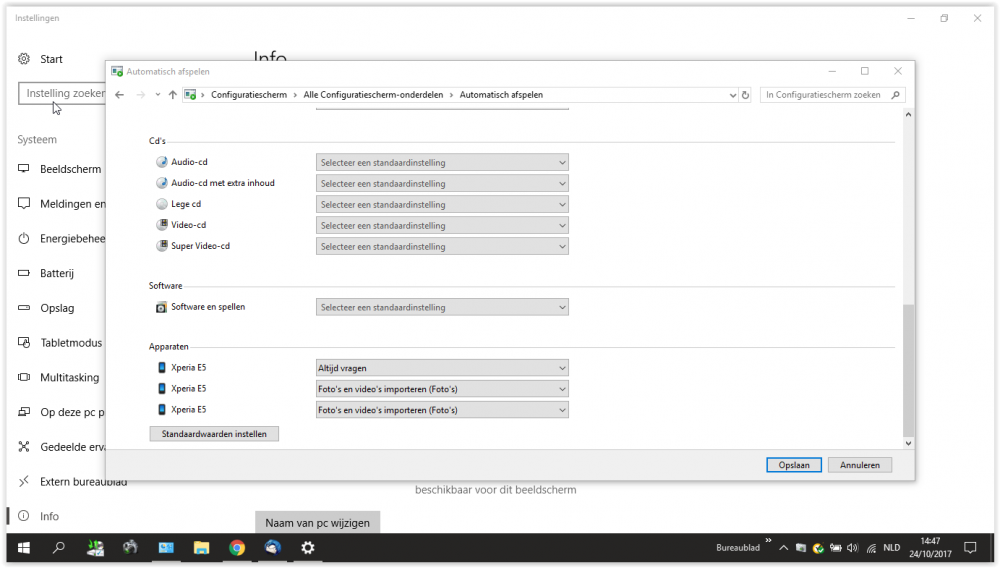The image size is (1000, 568).
Task: Open File Explorer from the taskbar
Action: [201, 548]
